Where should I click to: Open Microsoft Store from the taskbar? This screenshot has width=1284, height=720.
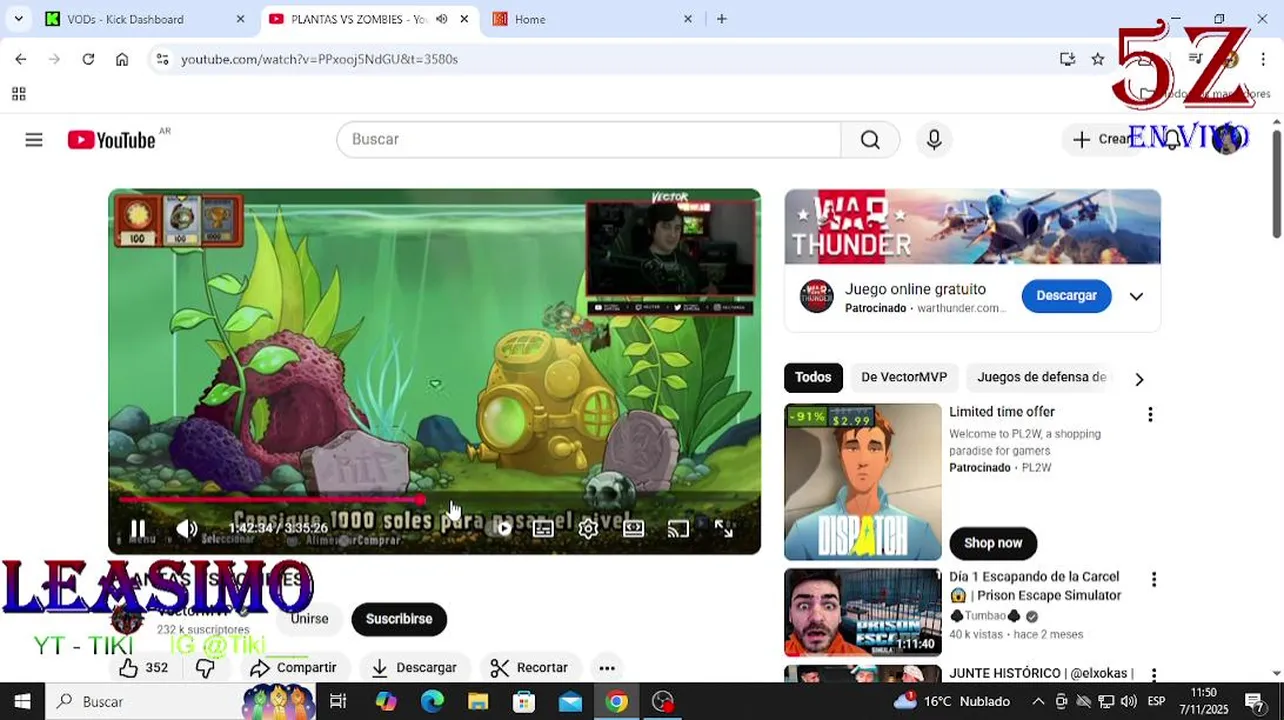coord(524,701)
